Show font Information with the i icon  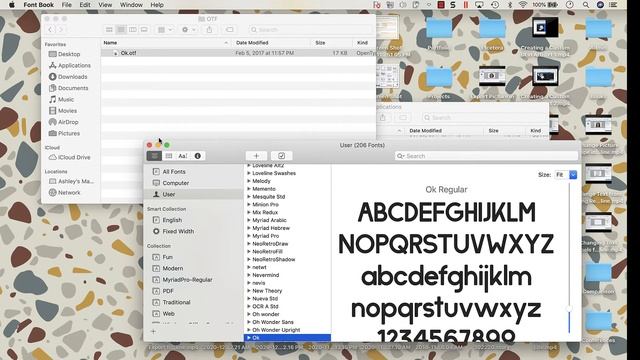click(198, 156)
